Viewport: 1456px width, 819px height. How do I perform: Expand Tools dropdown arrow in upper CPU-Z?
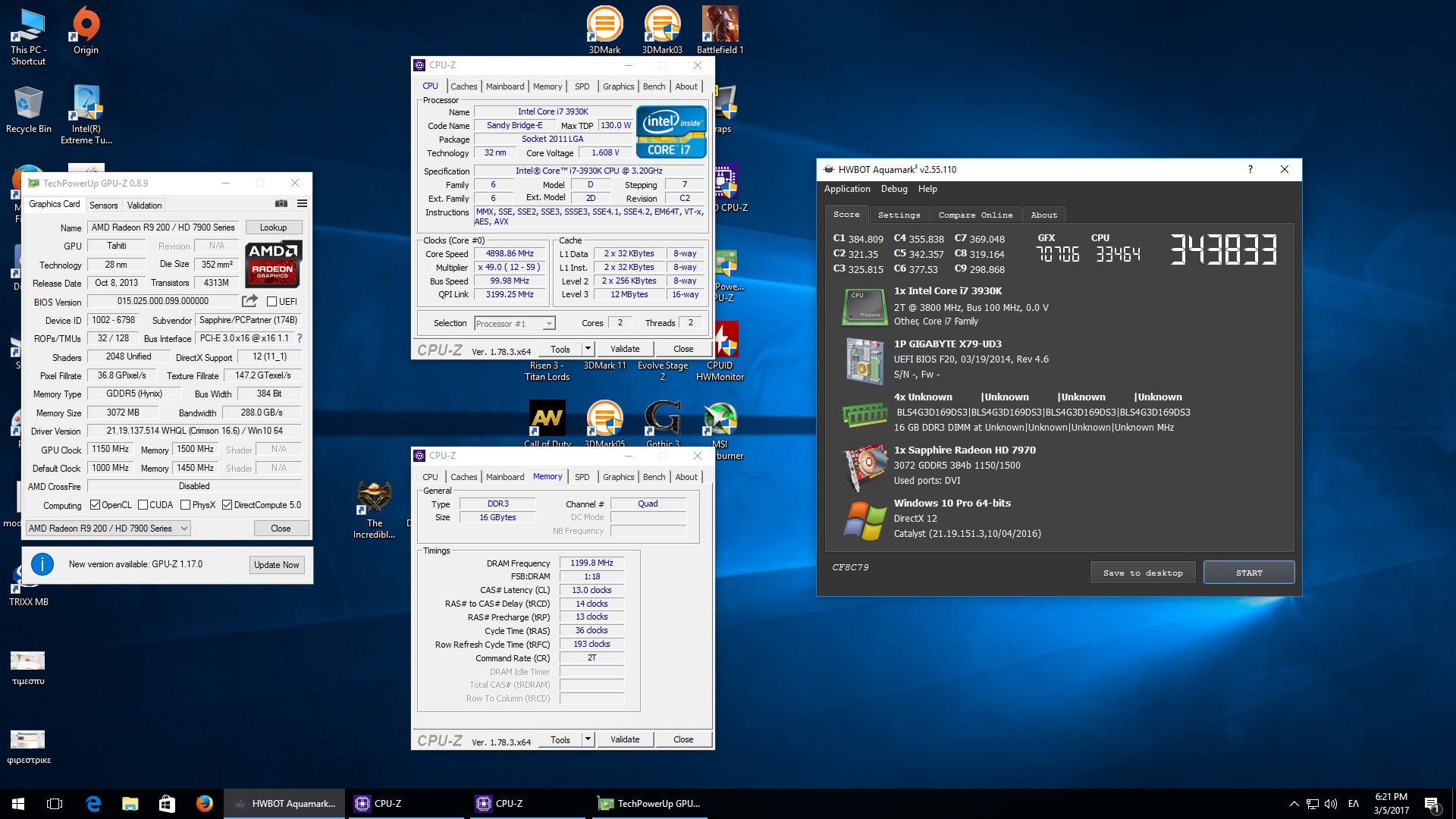tap(588, 349)
